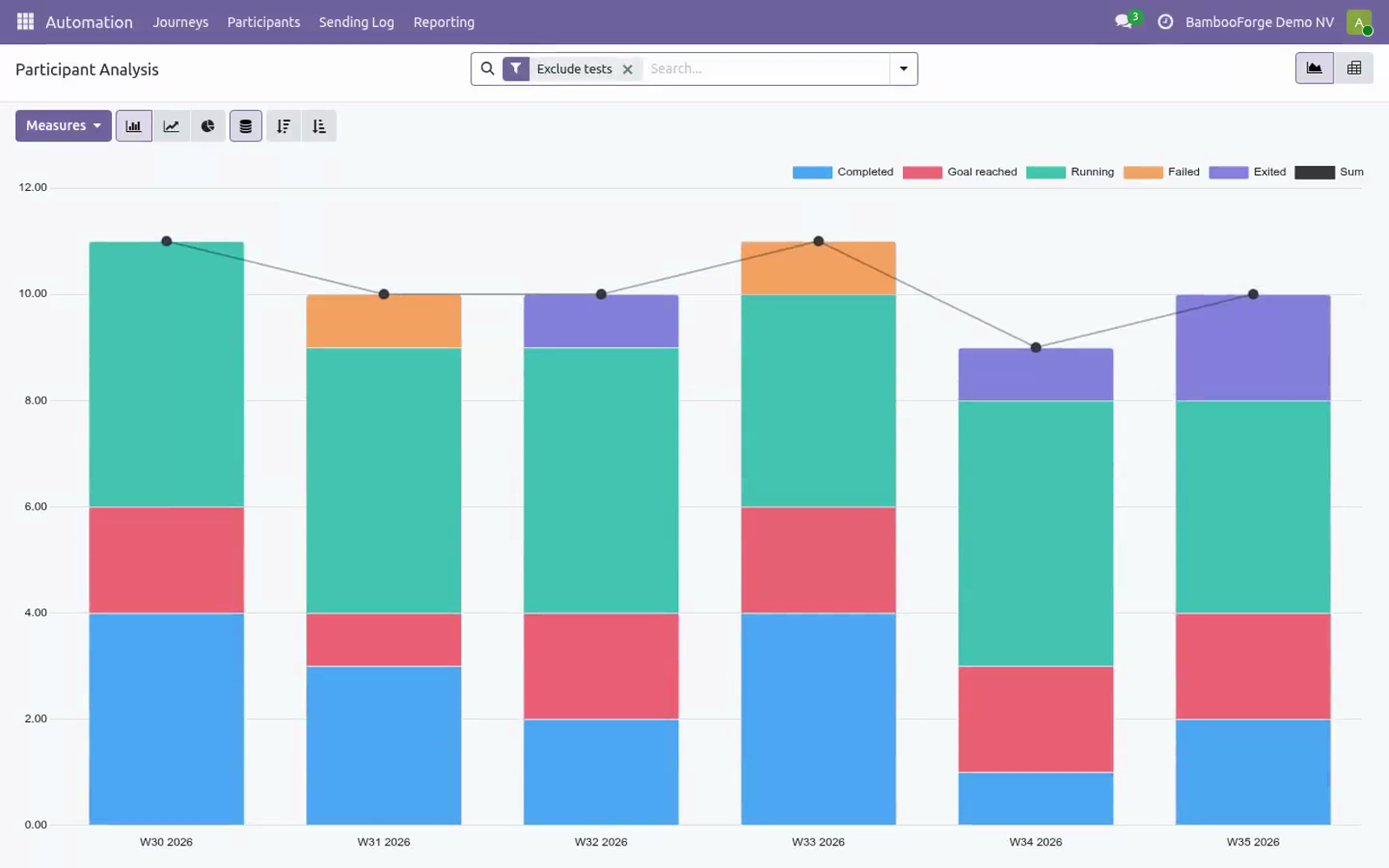
Task: Click the W35 2026 axis label
Action: [x=1253, y=842]
